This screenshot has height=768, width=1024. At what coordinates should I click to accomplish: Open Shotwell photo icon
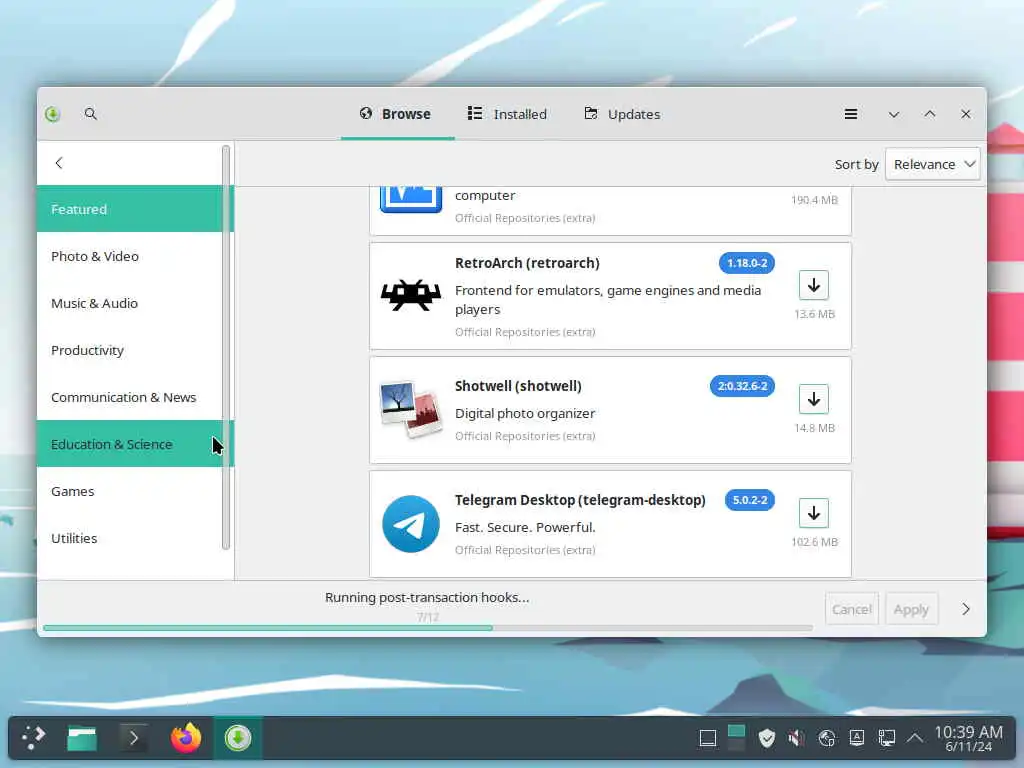pos(411,409)
